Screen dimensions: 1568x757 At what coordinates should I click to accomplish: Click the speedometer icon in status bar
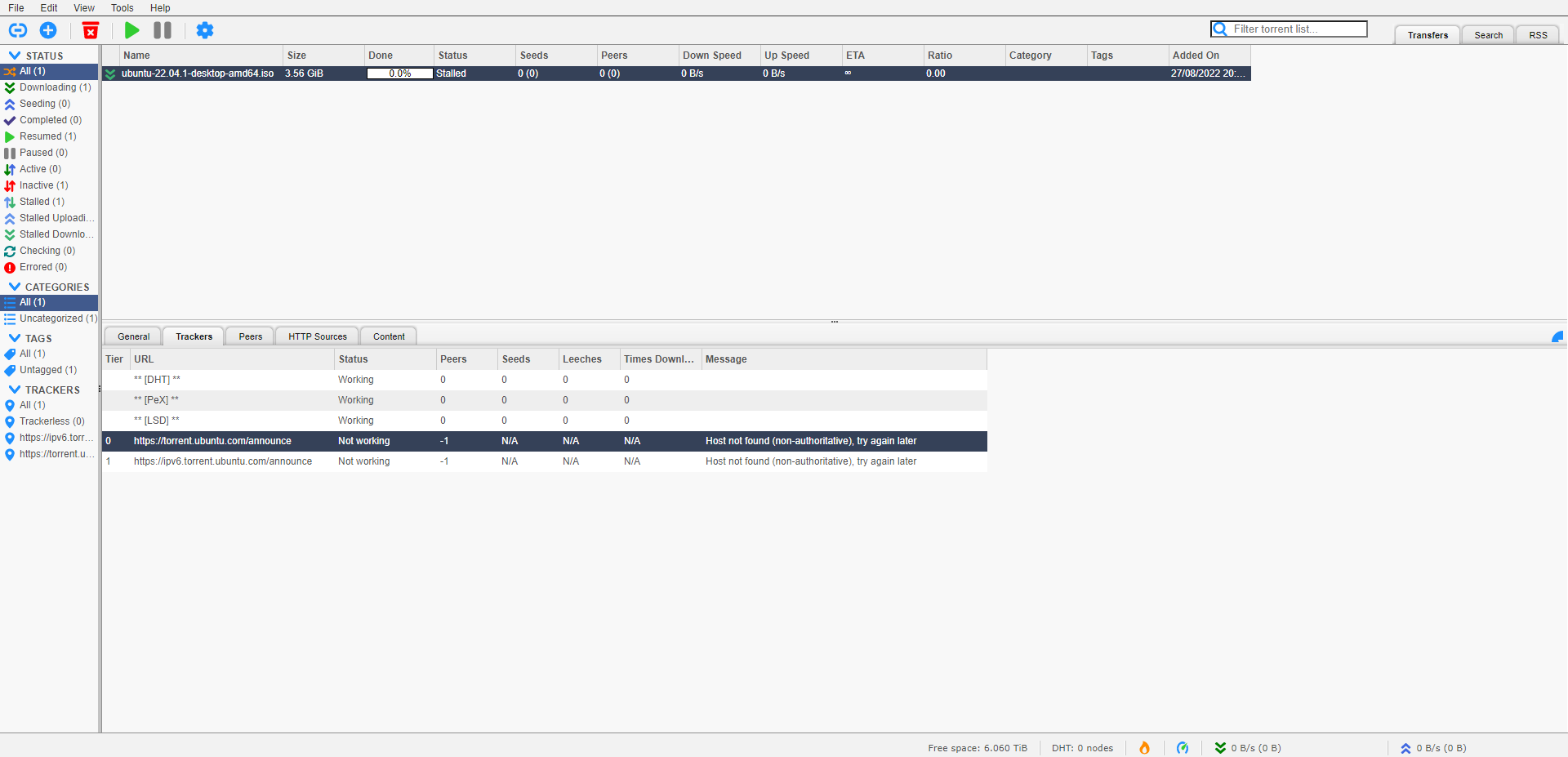pos(1183,748)
